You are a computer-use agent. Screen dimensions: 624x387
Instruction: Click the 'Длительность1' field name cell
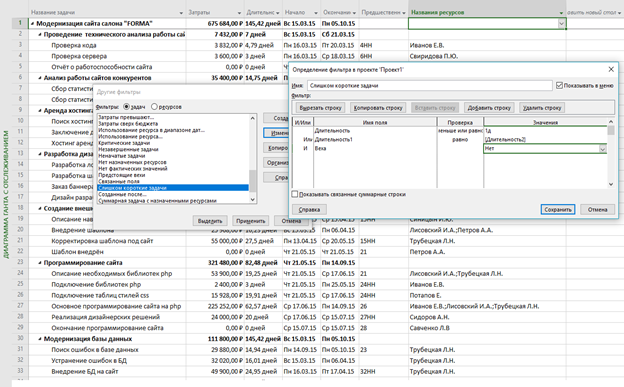(x=375, y=139)
